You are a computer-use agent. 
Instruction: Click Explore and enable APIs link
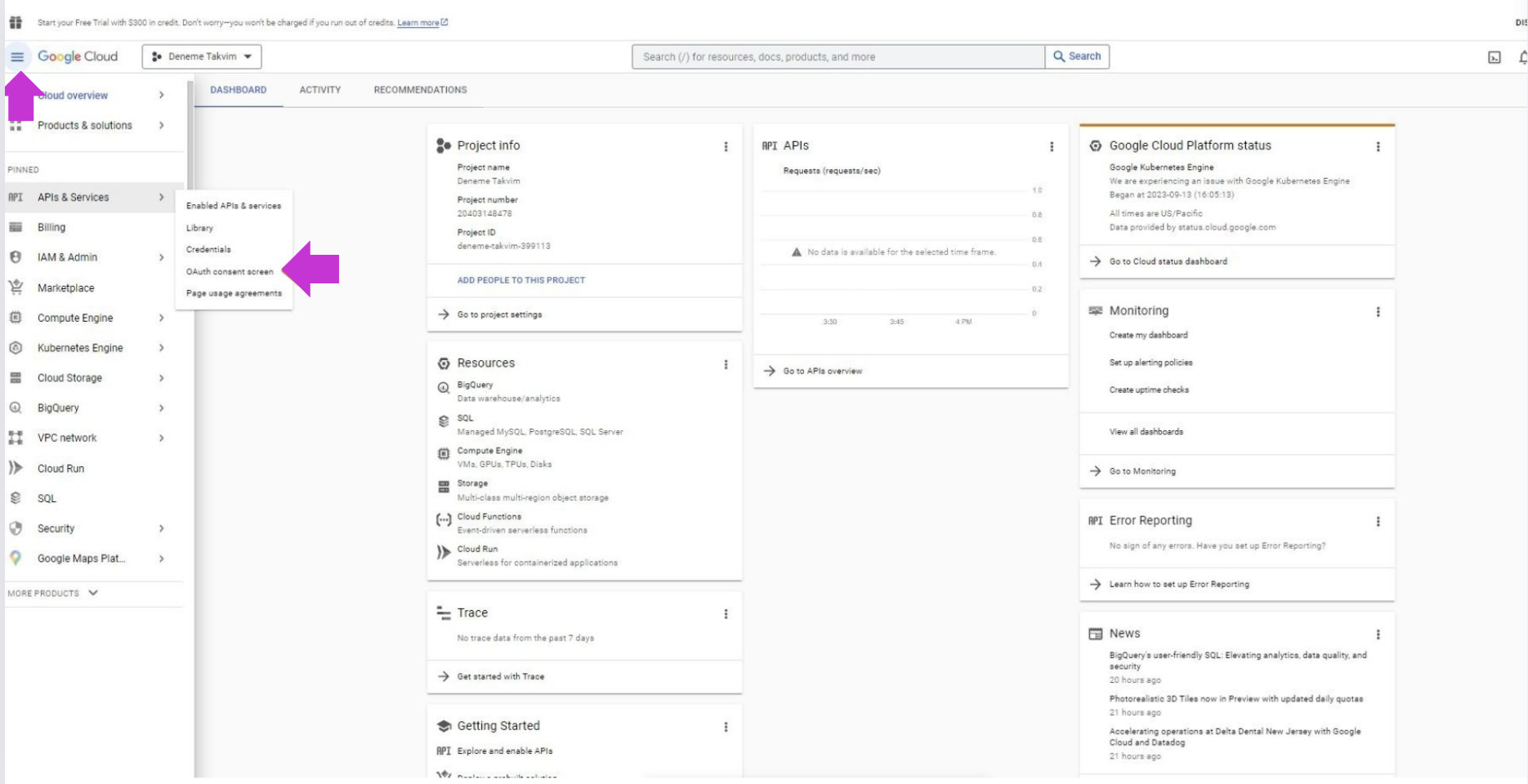(505, 751)
